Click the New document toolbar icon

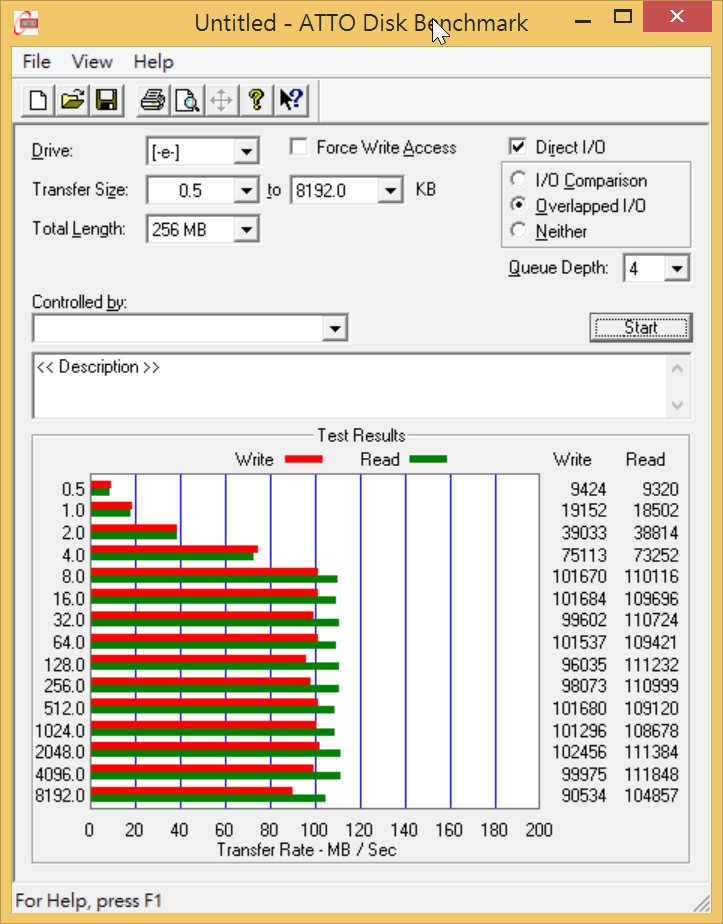click(38, 100)
